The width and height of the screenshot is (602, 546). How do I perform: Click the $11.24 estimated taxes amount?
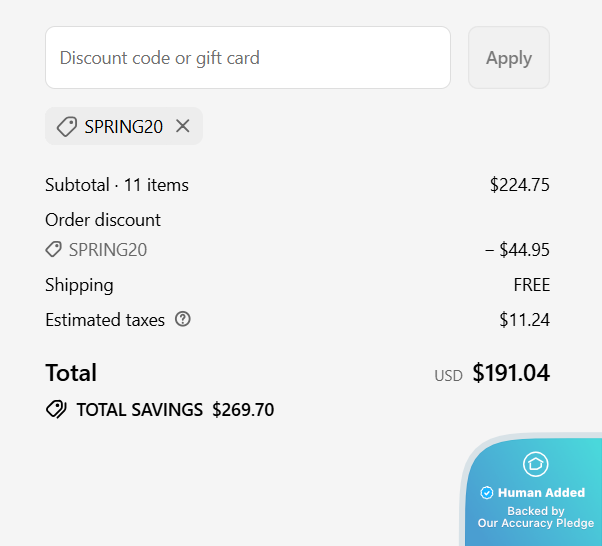(x=524, y=320)
